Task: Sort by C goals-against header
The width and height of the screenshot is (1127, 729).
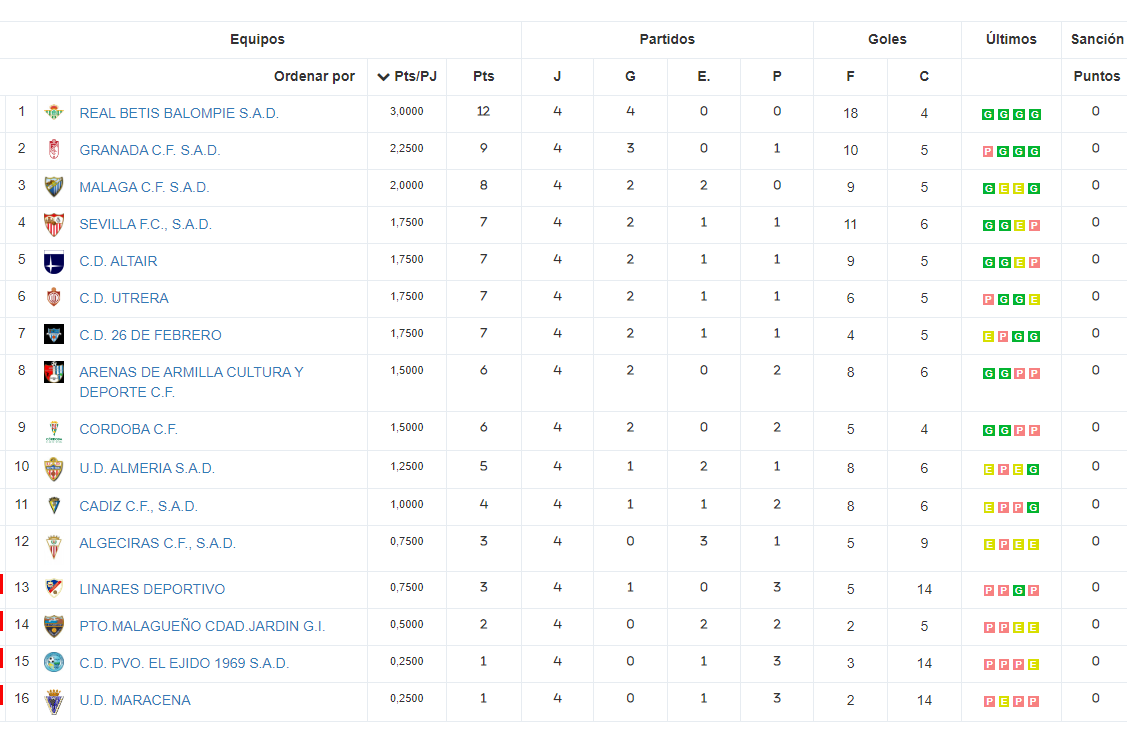Action: coord(924,76)
